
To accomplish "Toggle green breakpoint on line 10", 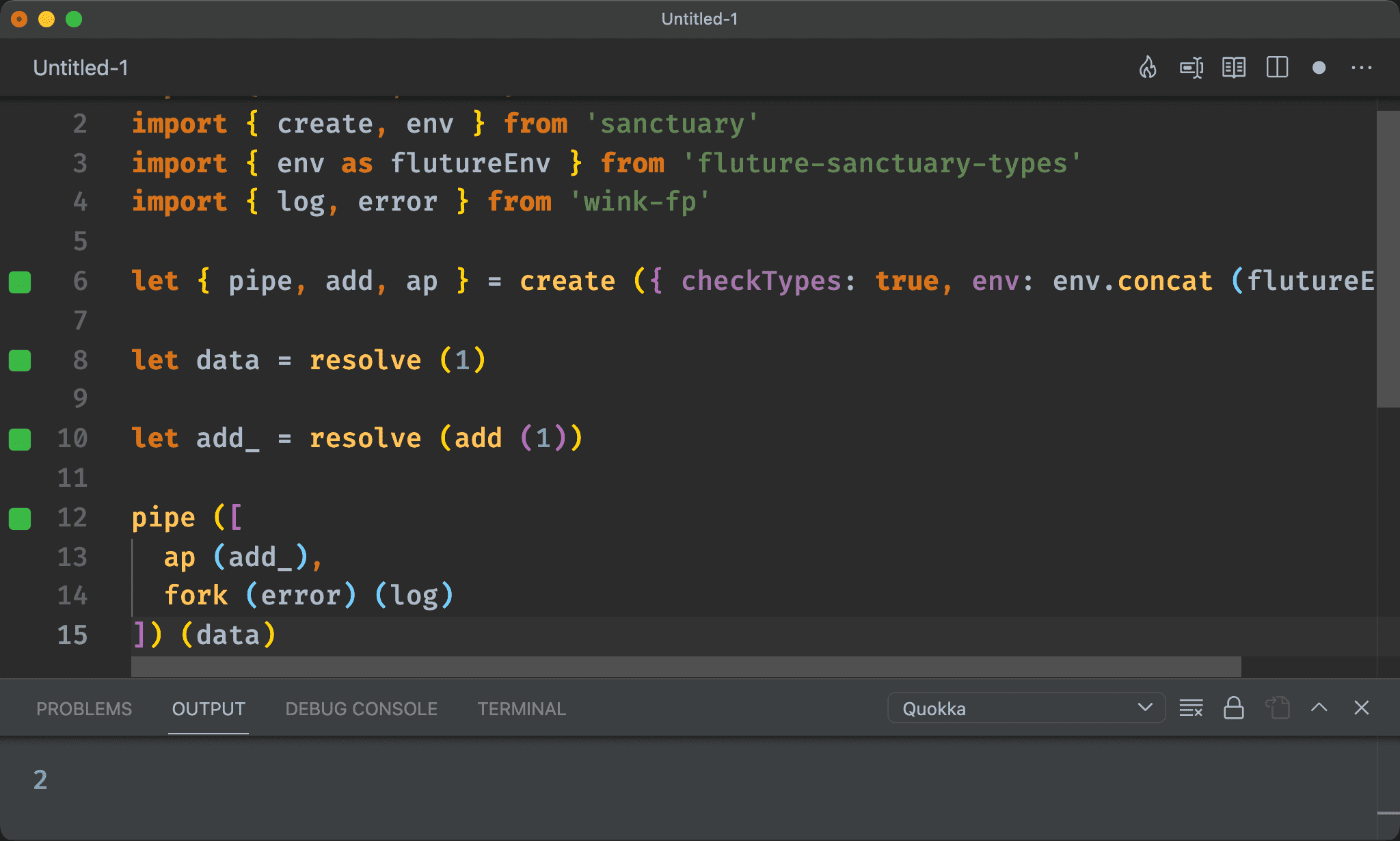I will (22, 438).
